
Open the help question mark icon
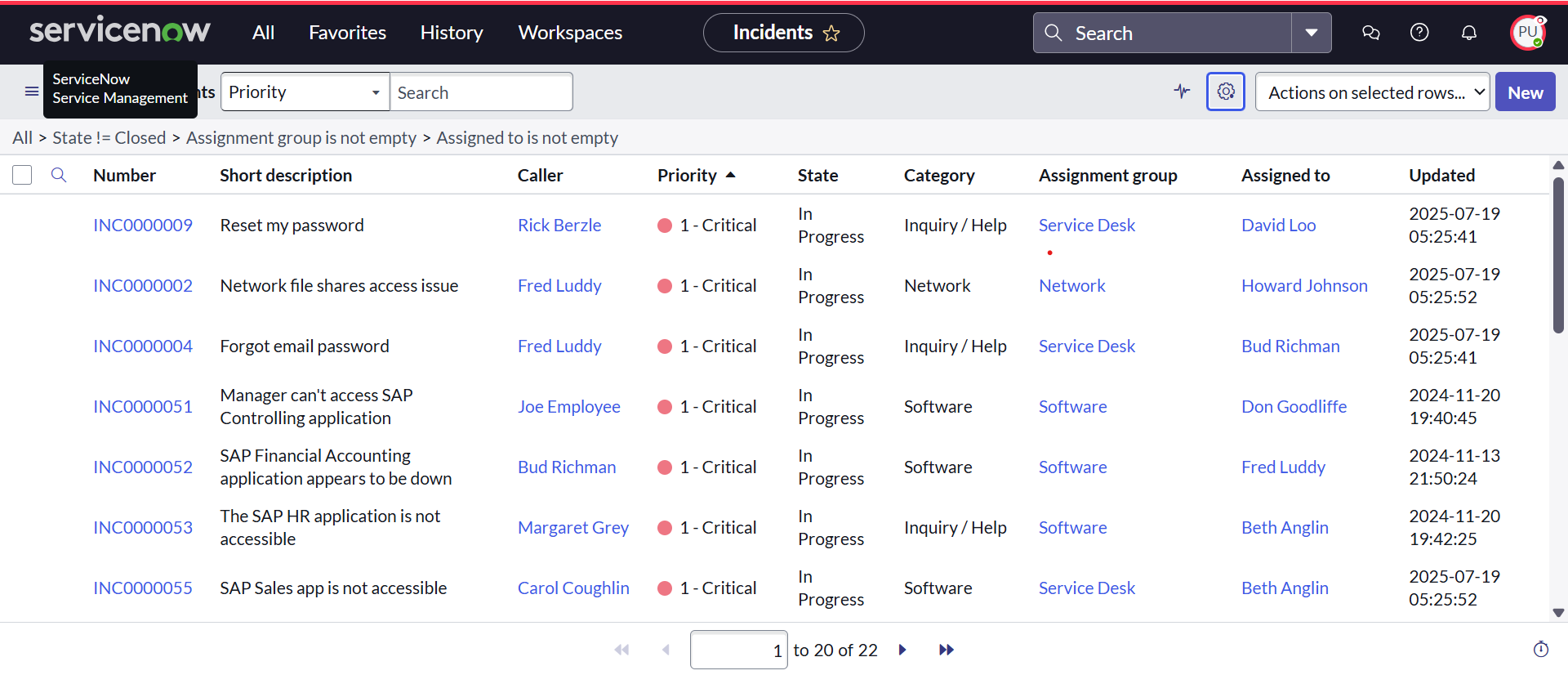point(1419,33)
